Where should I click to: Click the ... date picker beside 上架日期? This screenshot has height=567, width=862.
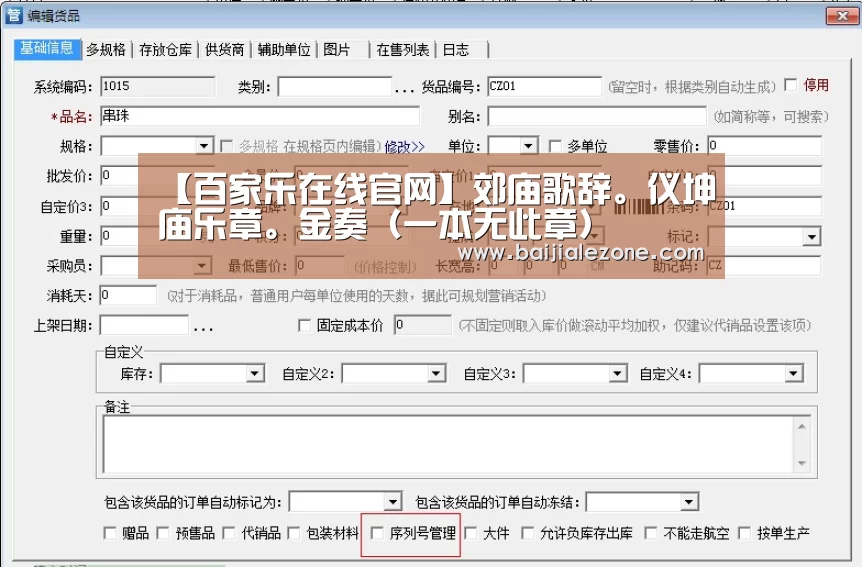click(x=203, y=328)
